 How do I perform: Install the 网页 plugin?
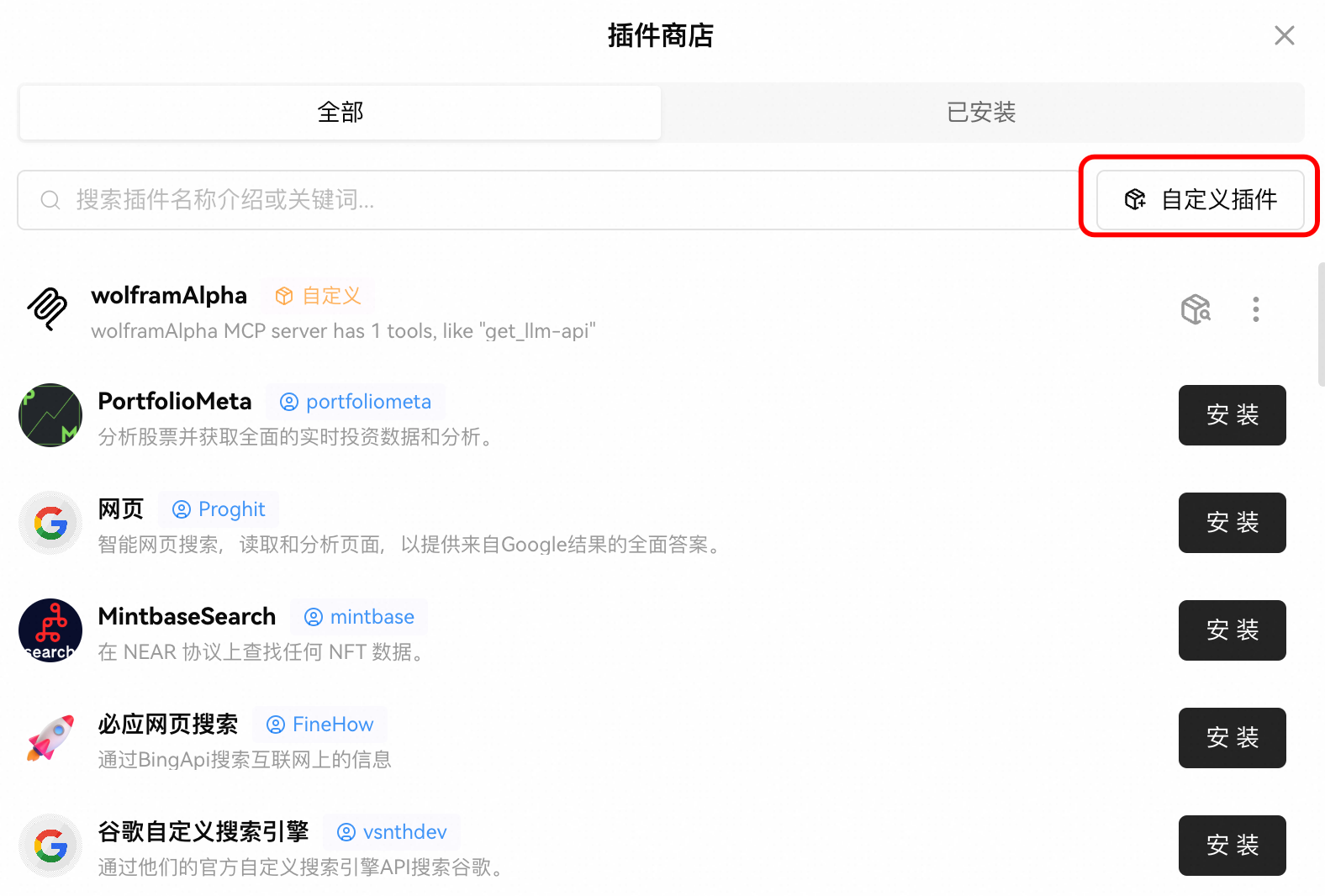click(1232, 523)
